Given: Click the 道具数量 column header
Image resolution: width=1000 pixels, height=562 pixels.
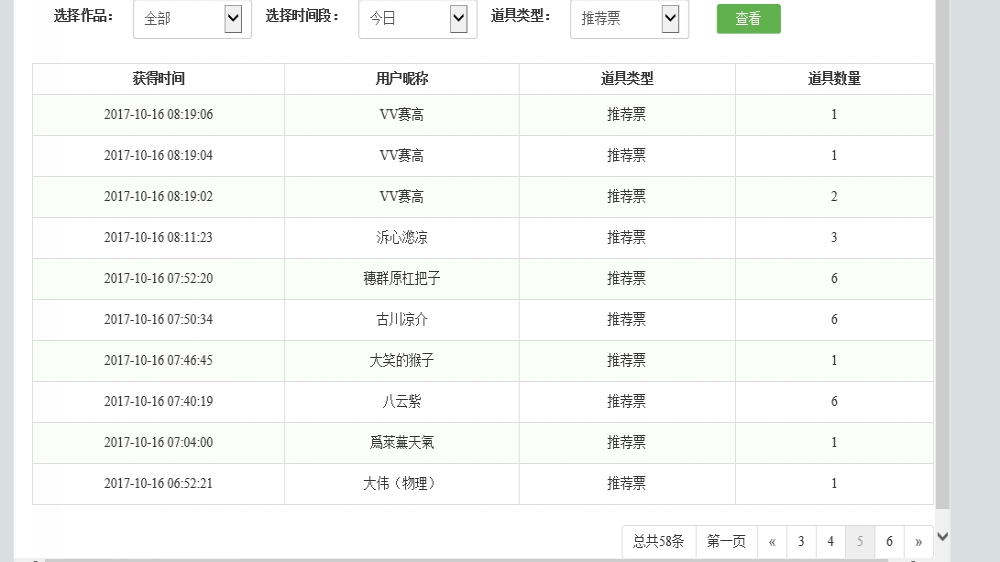Looking at the screenshot, I should point(834,79).
